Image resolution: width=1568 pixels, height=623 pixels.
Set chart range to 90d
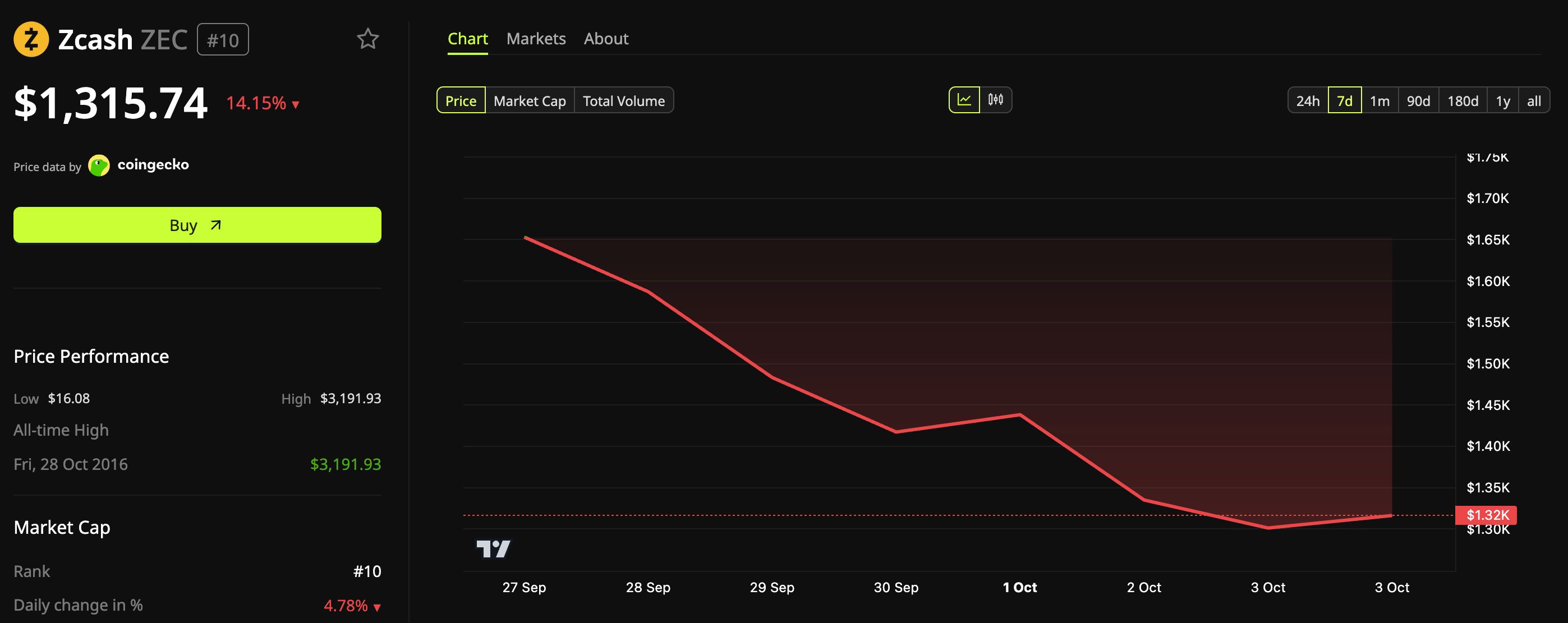tap(1418, 100)
